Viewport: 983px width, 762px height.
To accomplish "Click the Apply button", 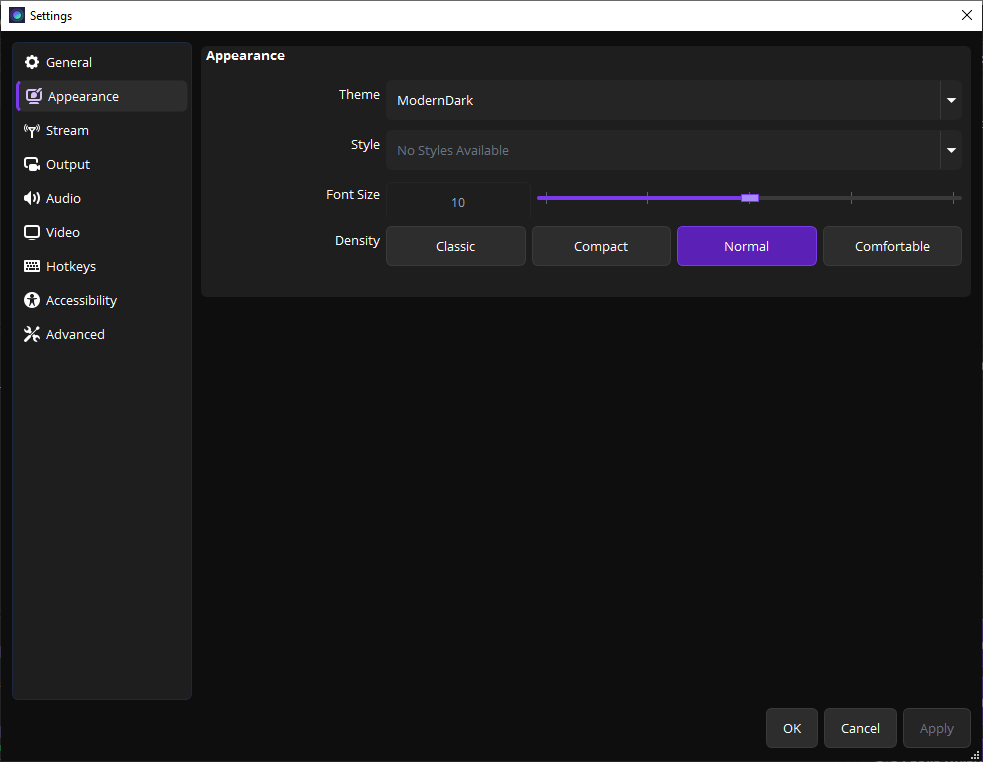I will pyautogui.click(x=937, y=728).
